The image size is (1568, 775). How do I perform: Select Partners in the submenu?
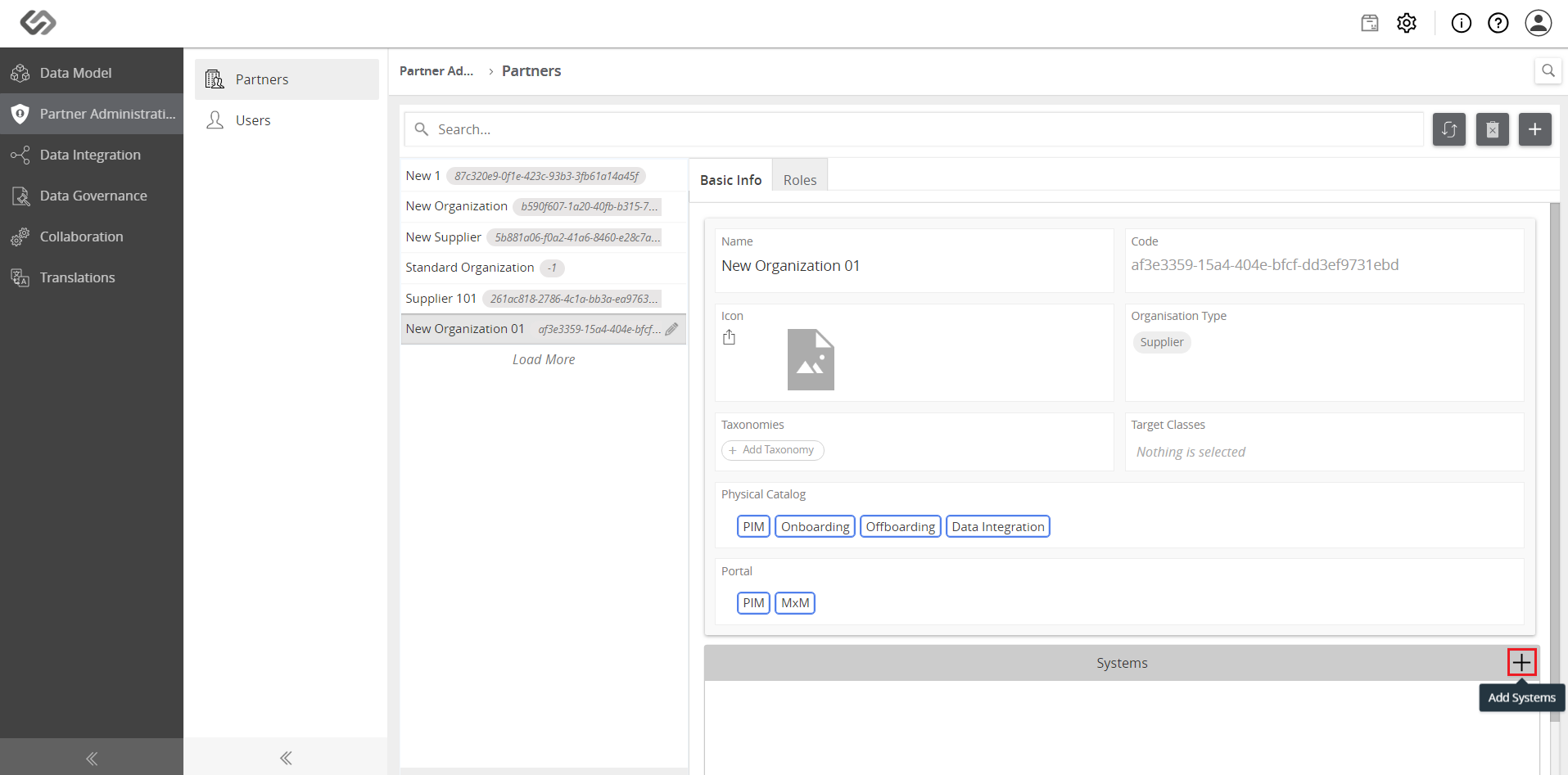pyautogui.click(x=287, y=79)
